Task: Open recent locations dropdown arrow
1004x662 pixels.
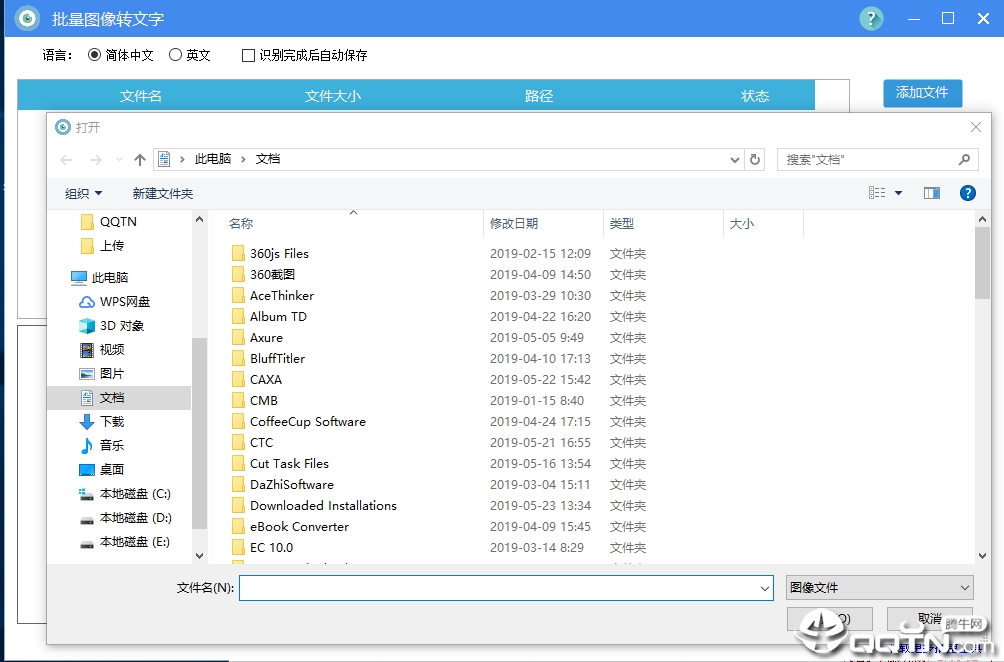Action: (119, 160)
